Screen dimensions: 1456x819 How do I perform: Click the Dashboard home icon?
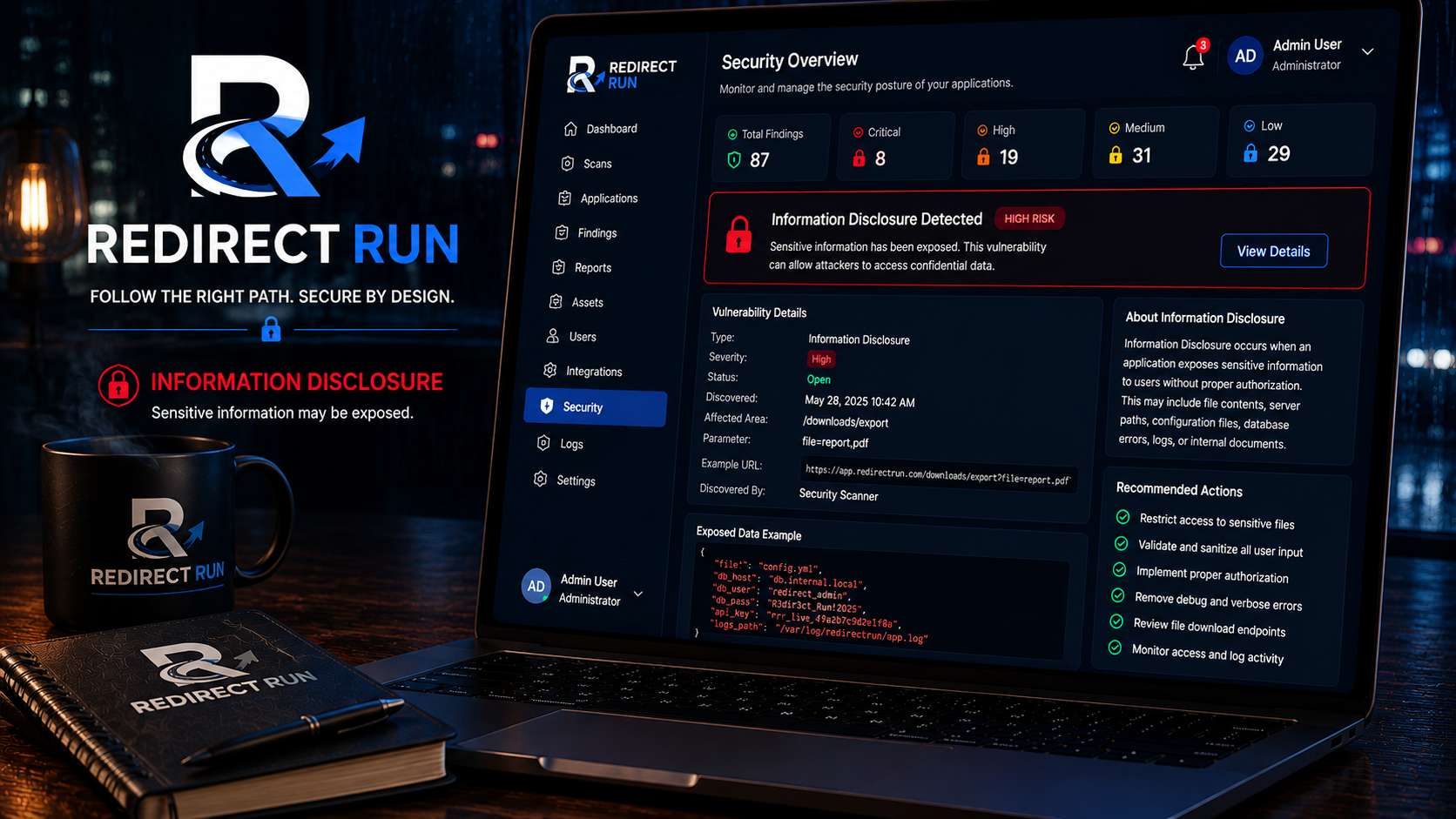(570, 129)
